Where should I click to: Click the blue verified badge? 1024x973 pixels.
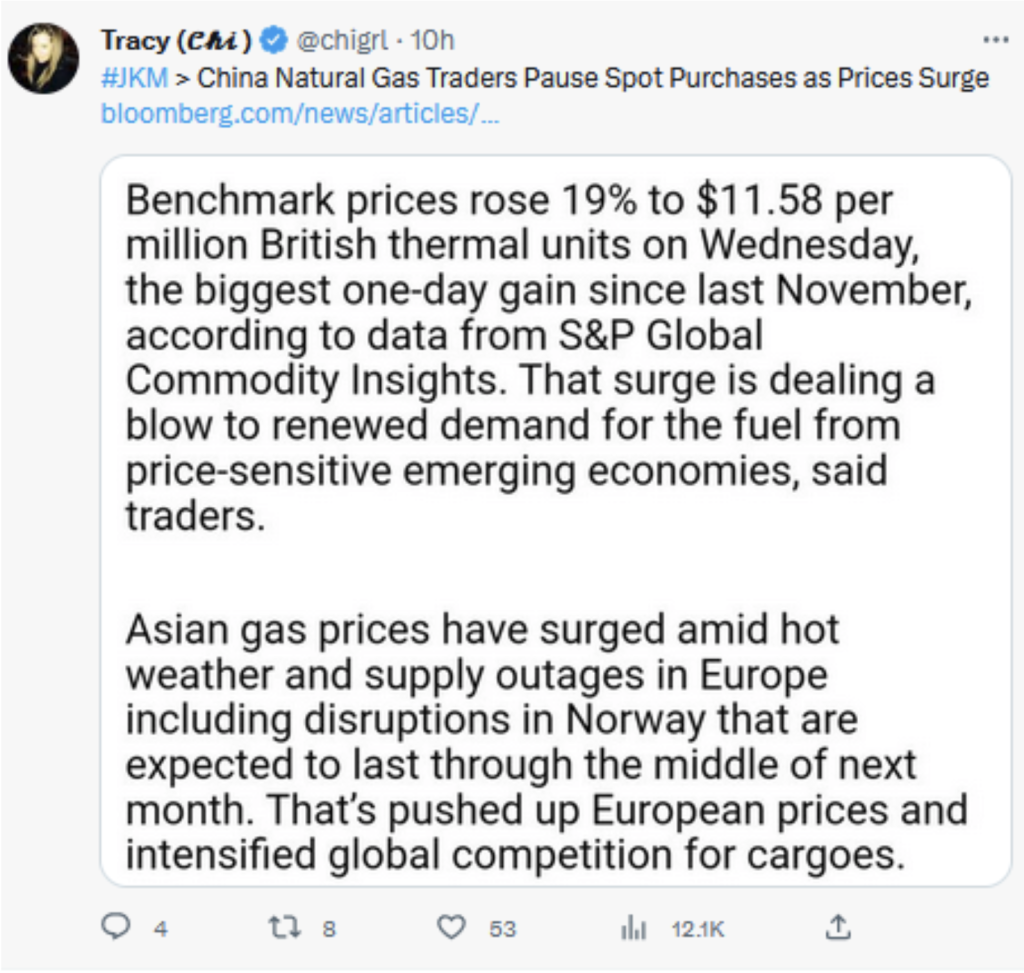click(274, 40)
